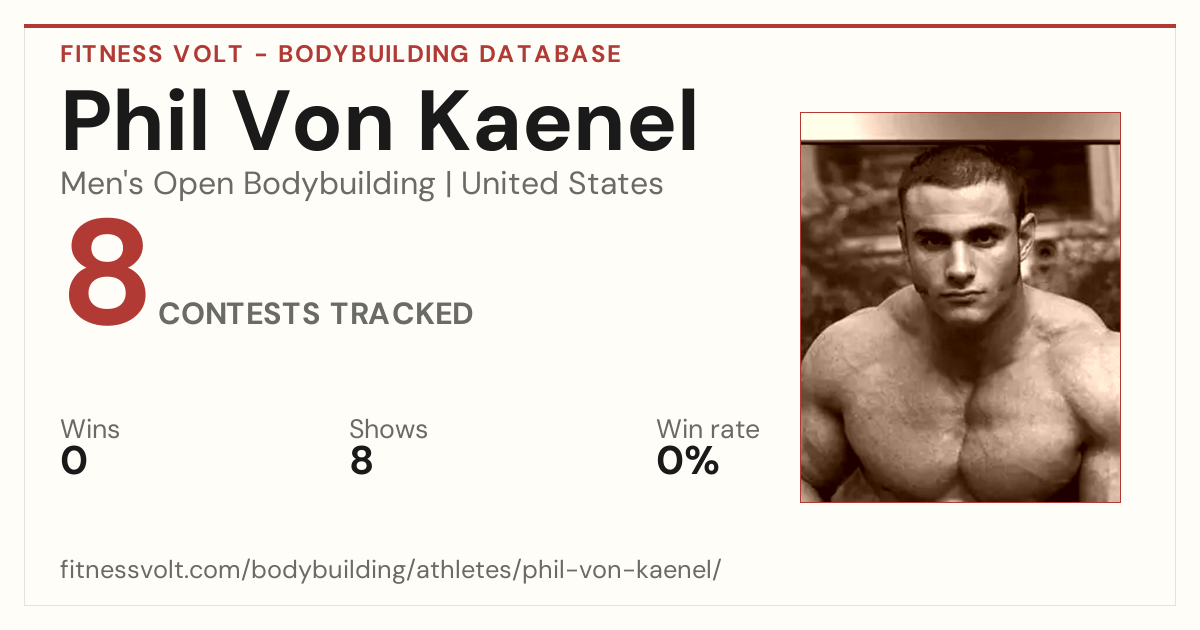Image resolution: width=1200 pixels, height=630 pixels.
Task: Open the fitnessvolt.com athlete profile URL
Action: (391, 570)
